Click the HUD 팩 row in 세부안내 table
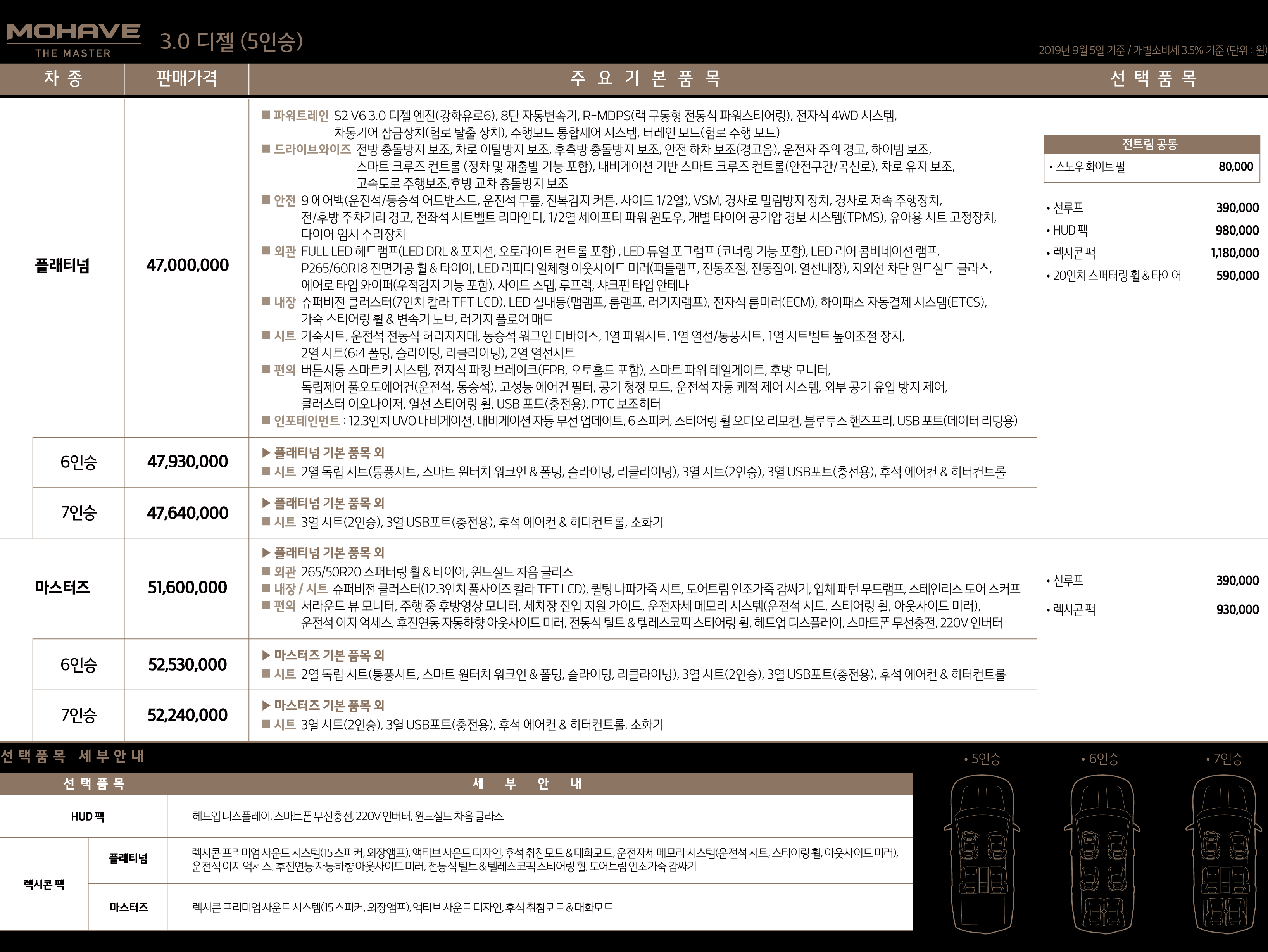Image resolution: width=1268 pixels, height=952 pixels. (x=88, y=817)
